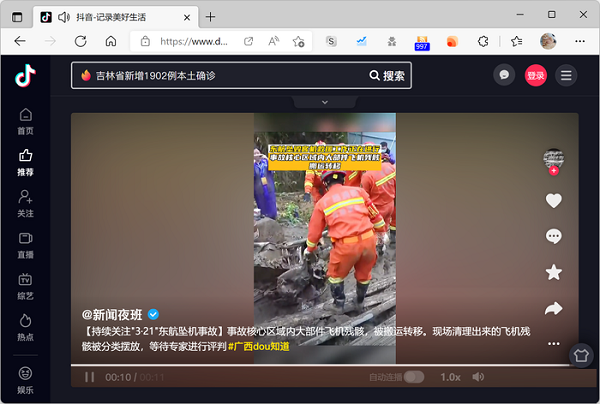
Task: Click the address bar URL
Action: click(194, 41)
